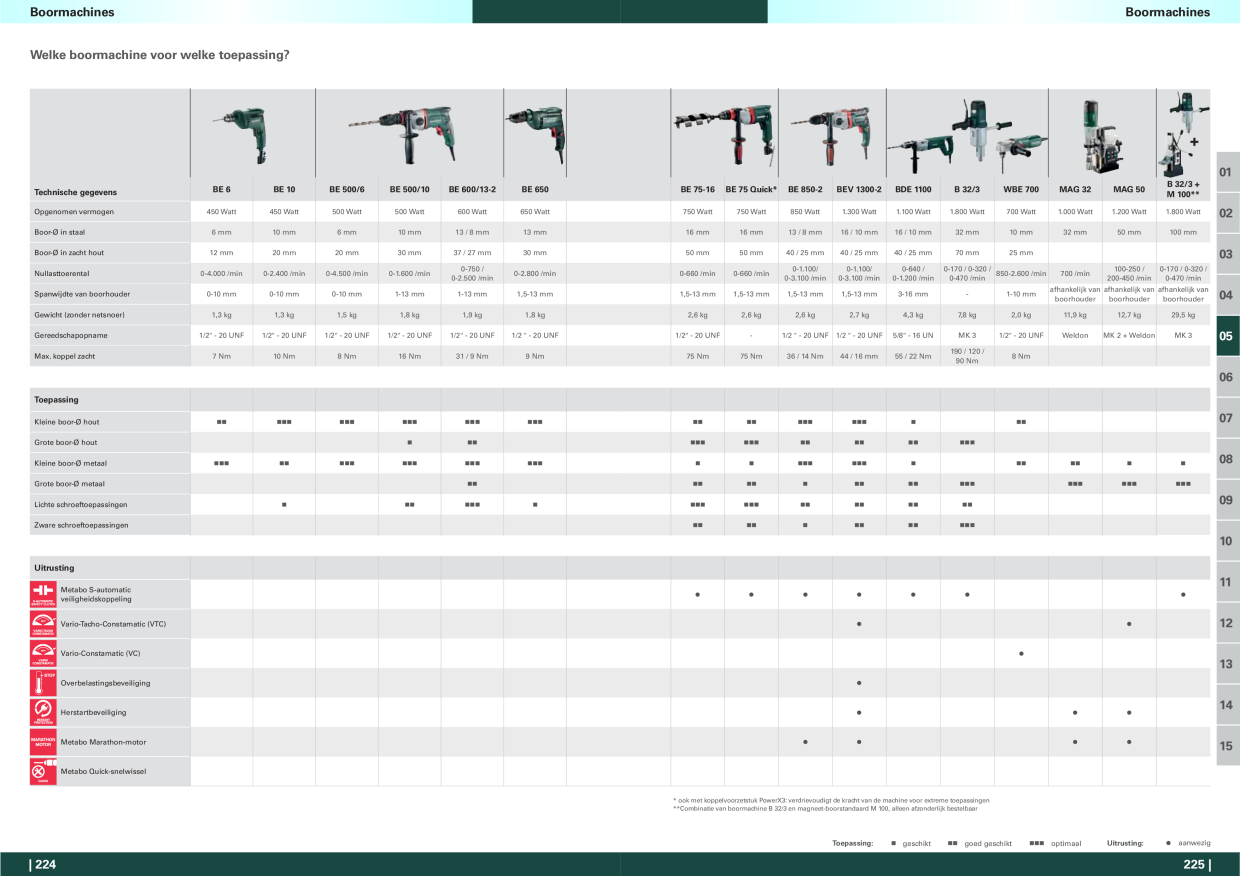Click the "Lichte schroeftoepassingen" row label

point(81,504)
